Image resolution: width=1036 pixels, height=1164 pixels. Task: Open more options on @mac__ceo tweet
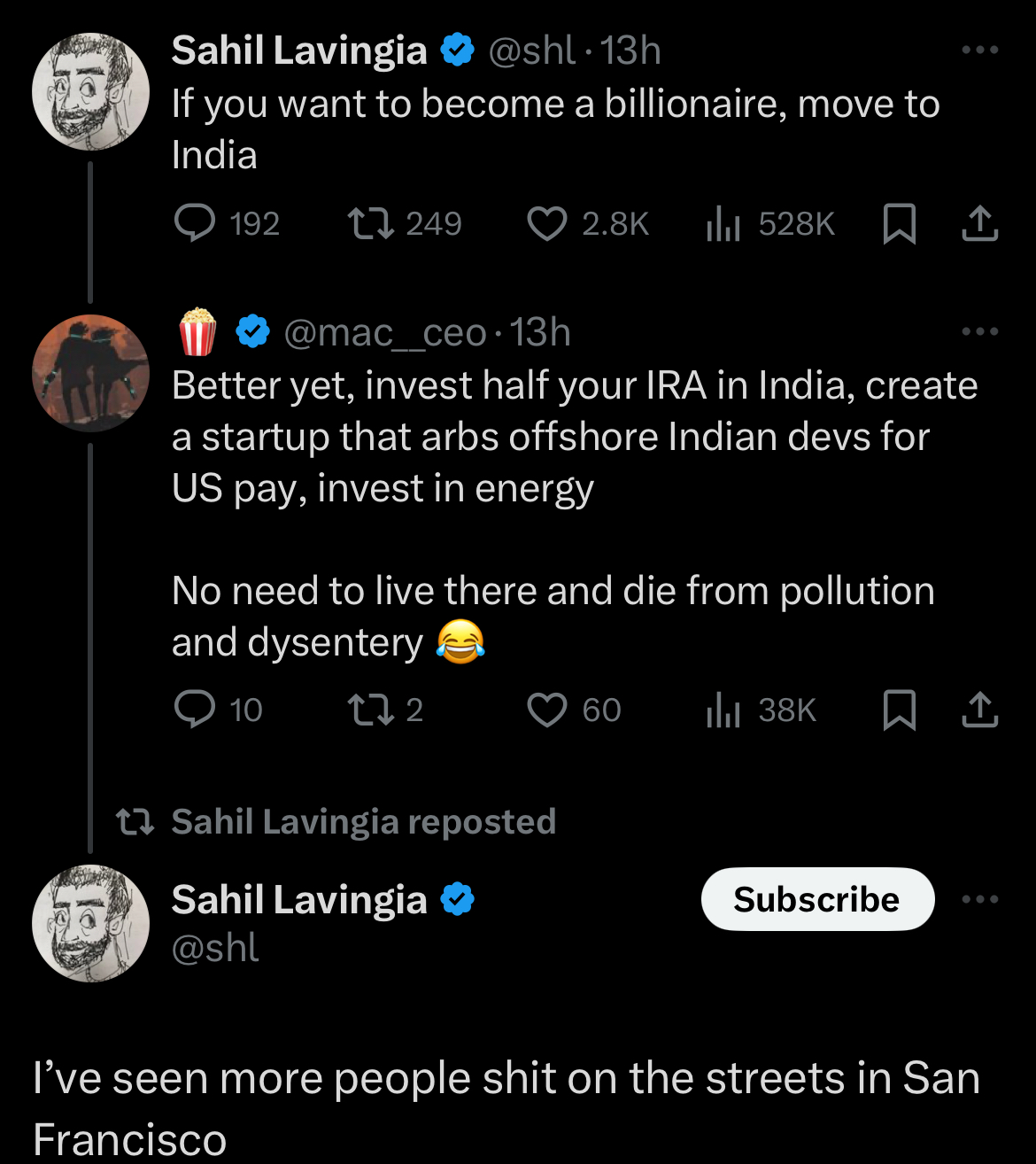pos(979,332)
